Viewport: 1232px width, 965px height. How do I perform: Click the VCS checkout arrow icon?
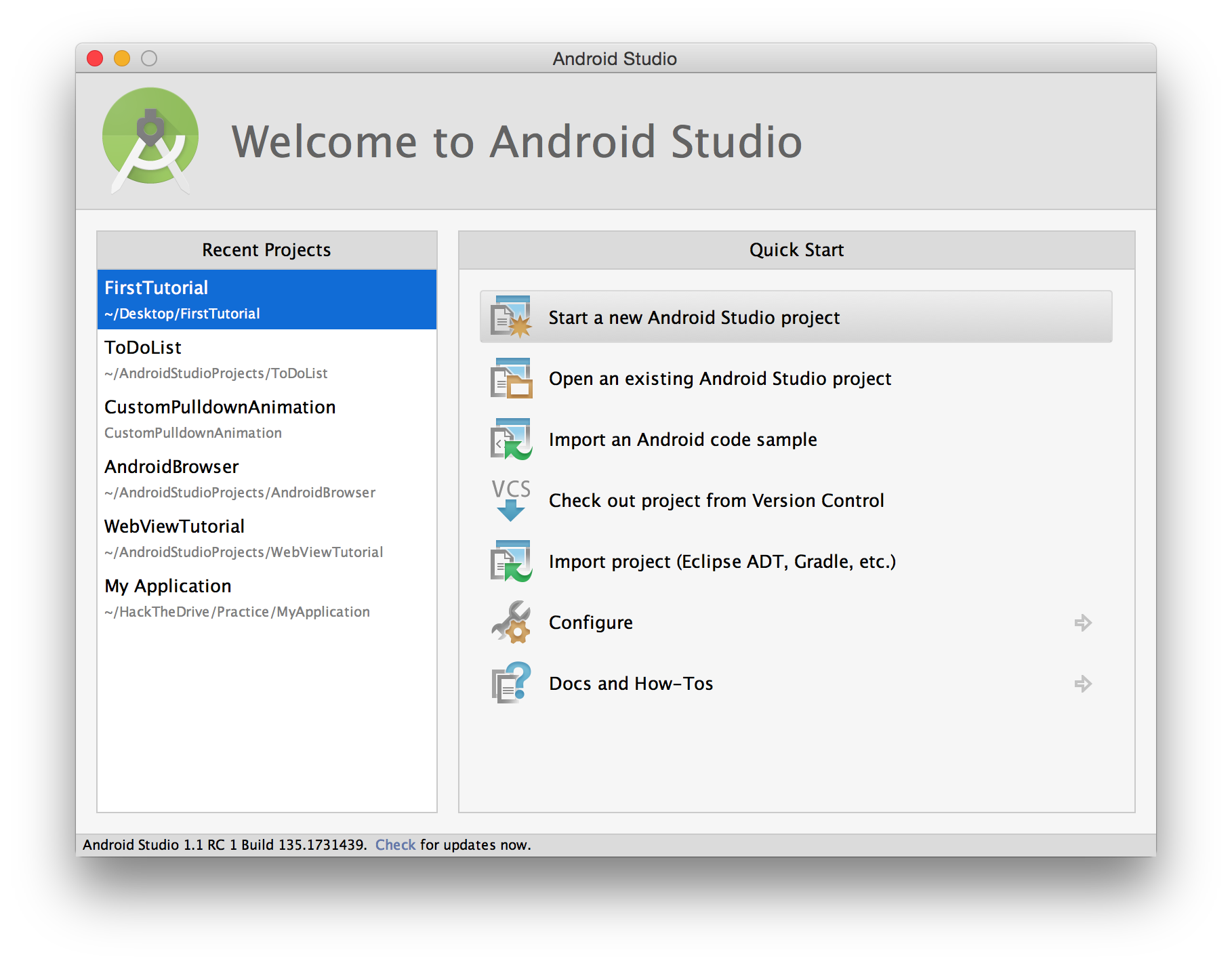511,500
